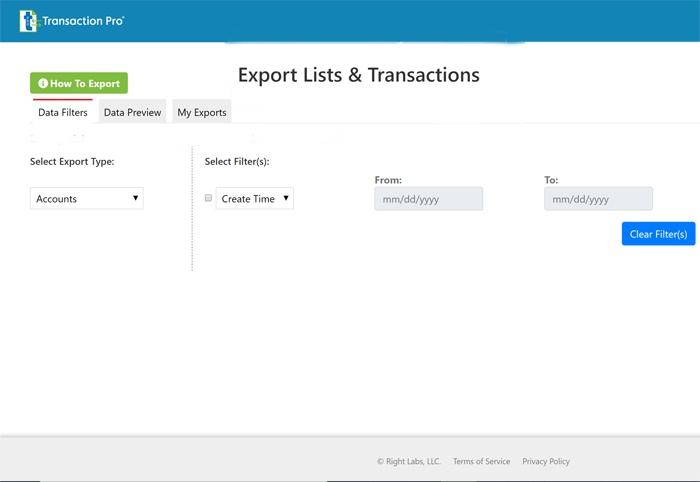Click the From: label above the date field
700x482 pixels.
click(388, 180)
